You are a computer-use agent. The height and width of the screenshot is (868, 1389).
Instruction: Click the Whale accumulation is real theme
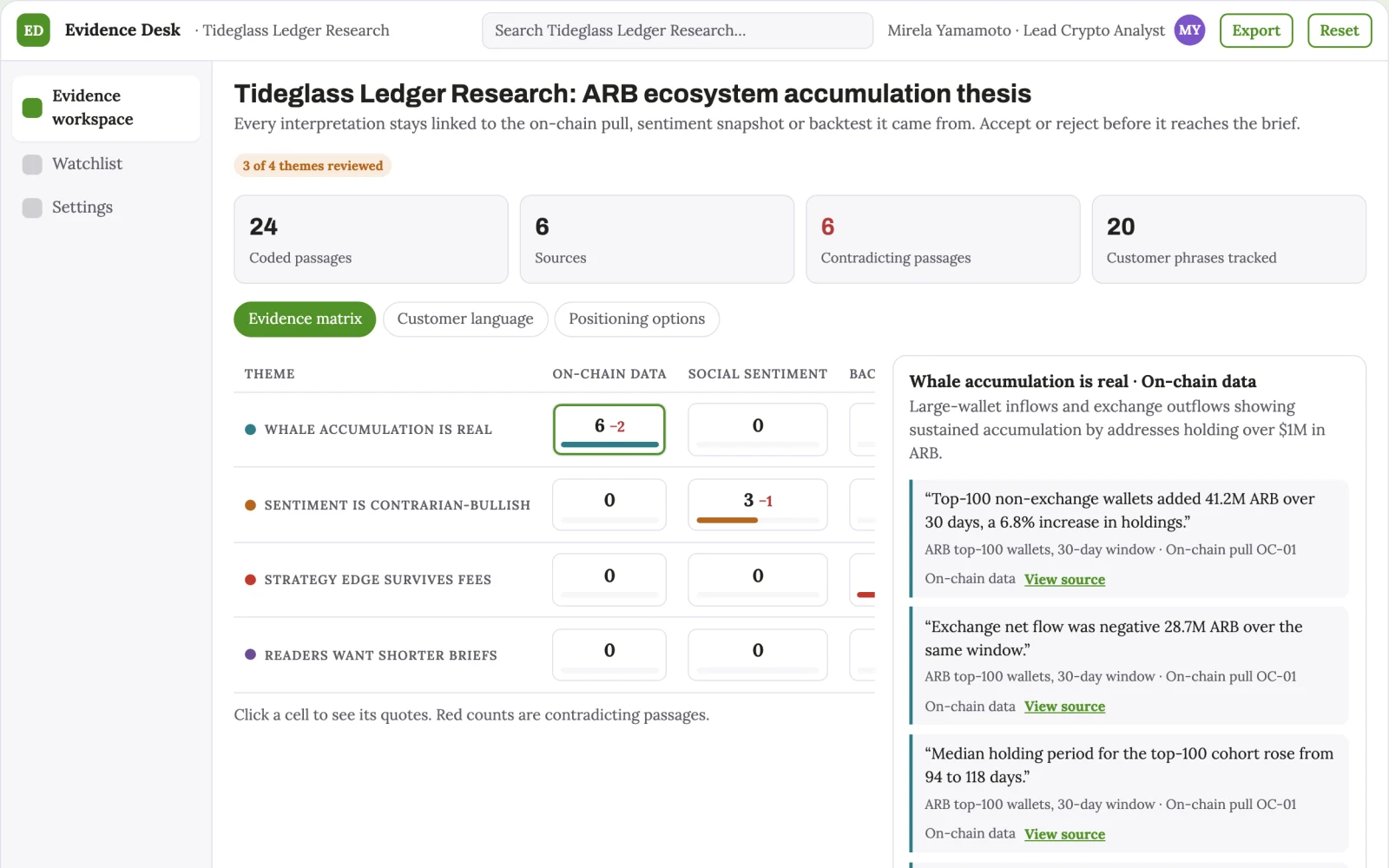pos(378,430)
